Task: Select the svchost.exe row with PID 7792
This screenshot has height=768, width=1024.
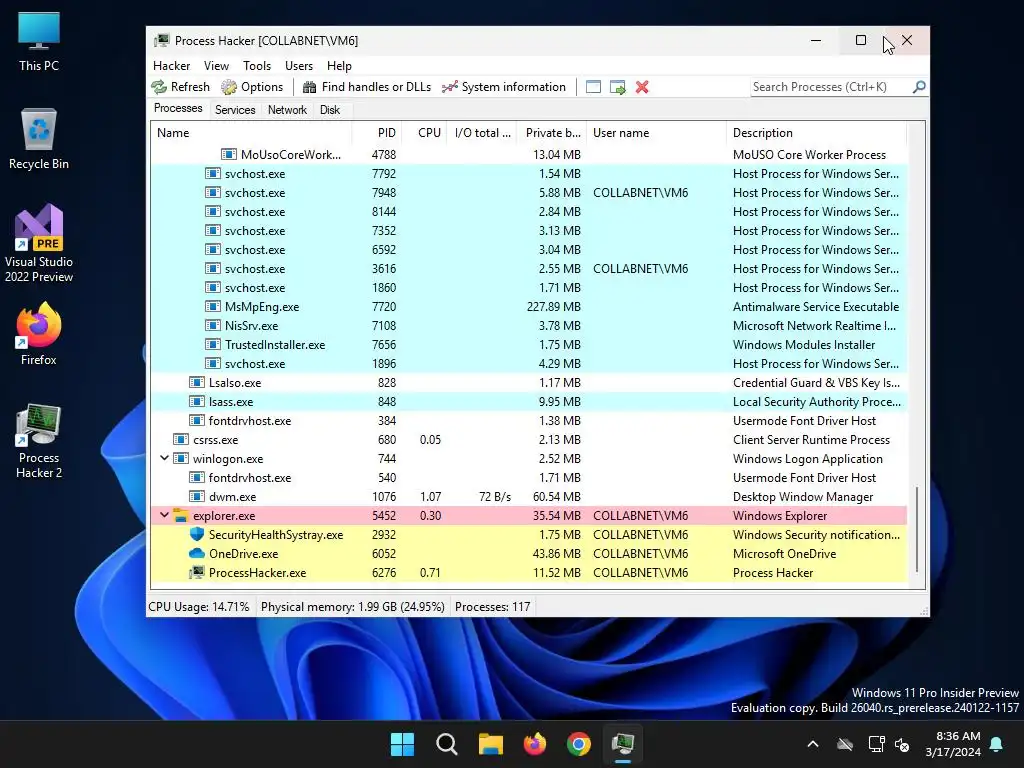Action: click(528, 174)
